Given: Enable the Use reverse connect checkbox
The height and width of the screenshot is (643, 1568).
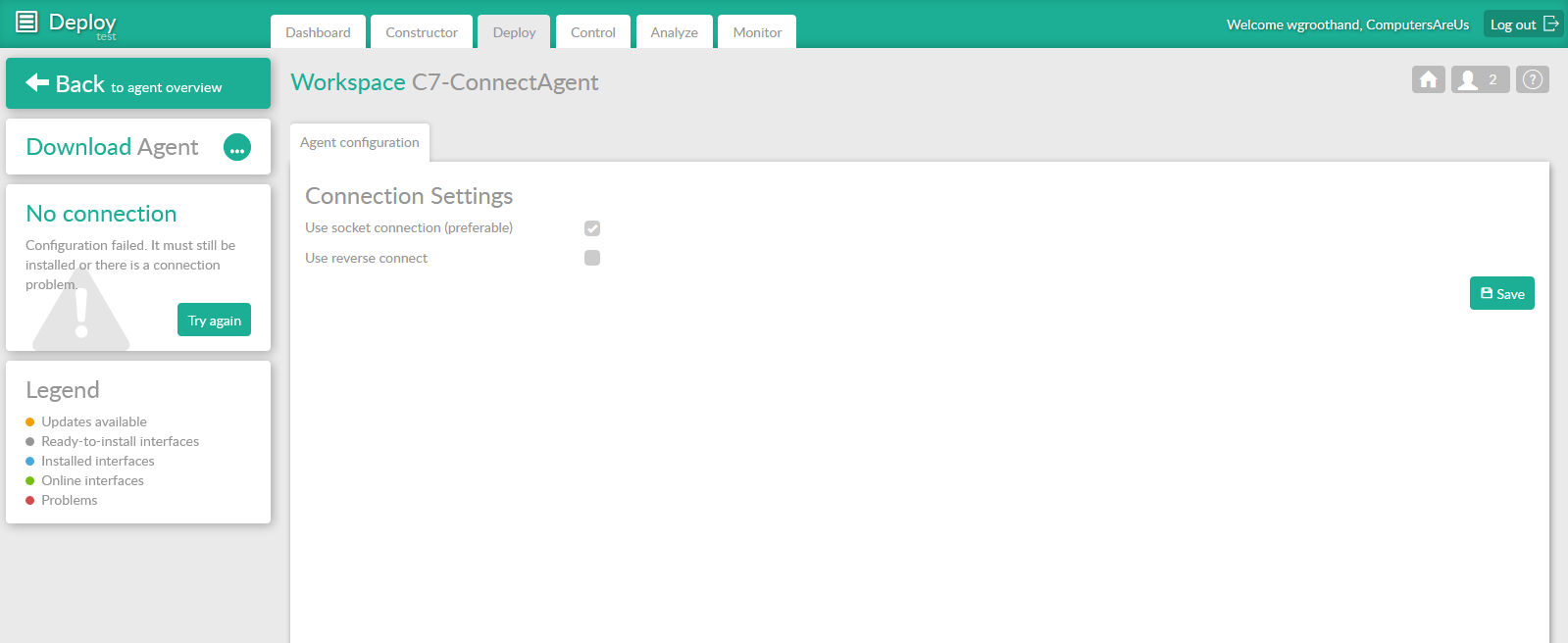Looking at the screenshot, I should click(x=592, y=258).
